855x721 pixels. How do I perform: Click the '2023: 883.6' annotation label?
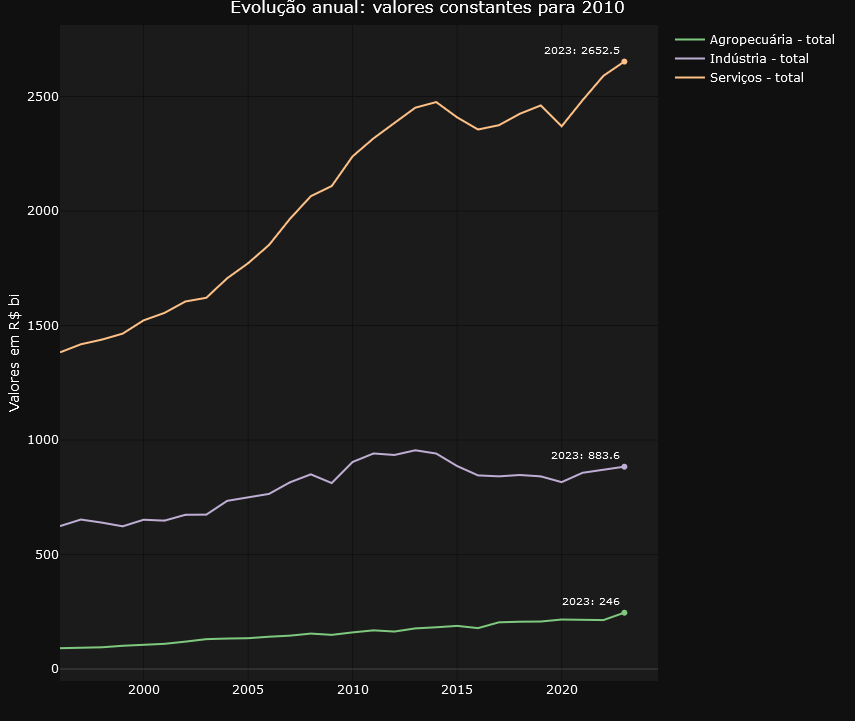(585, 455)
